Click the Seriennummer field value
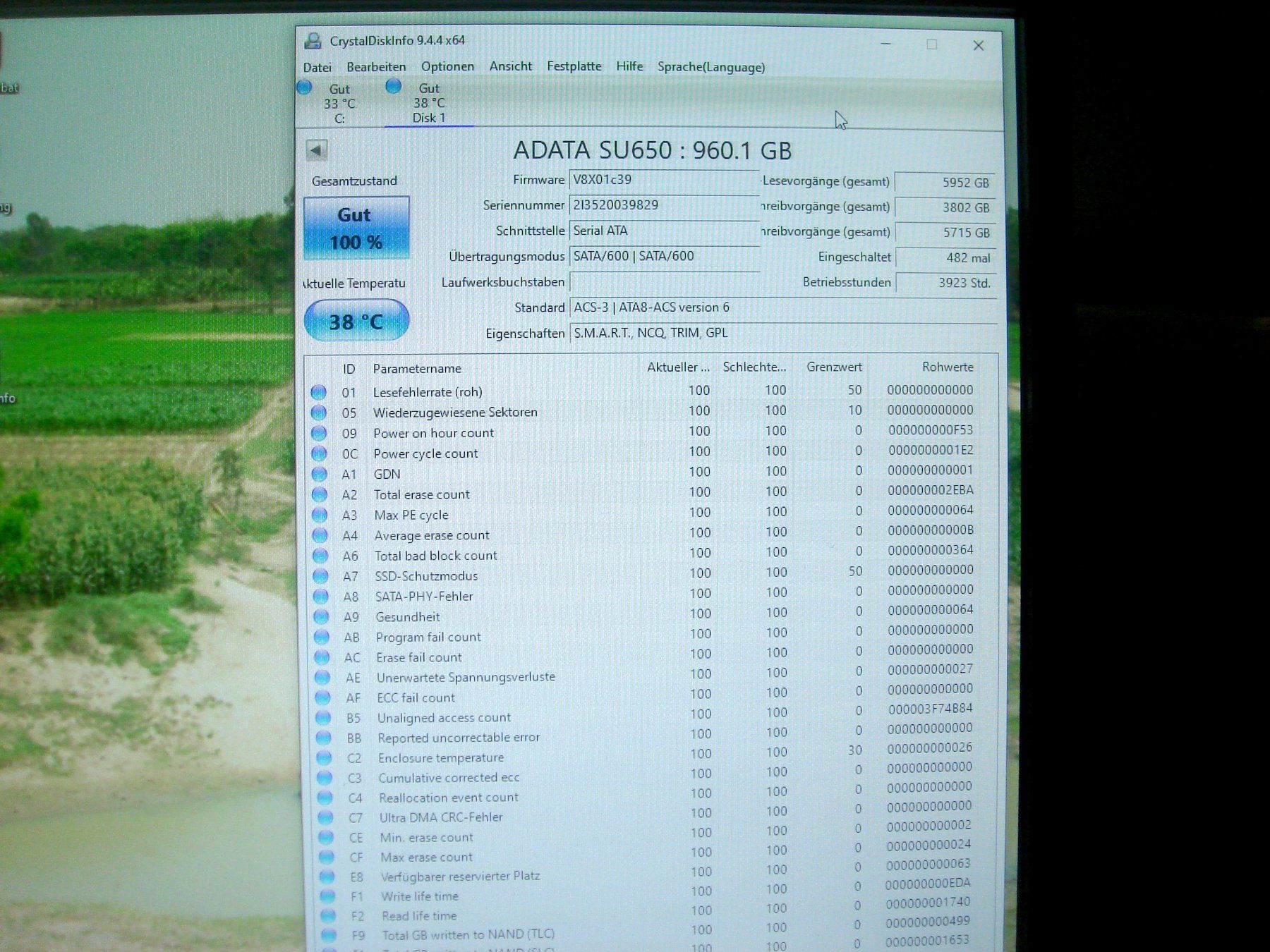 [664, 205]
